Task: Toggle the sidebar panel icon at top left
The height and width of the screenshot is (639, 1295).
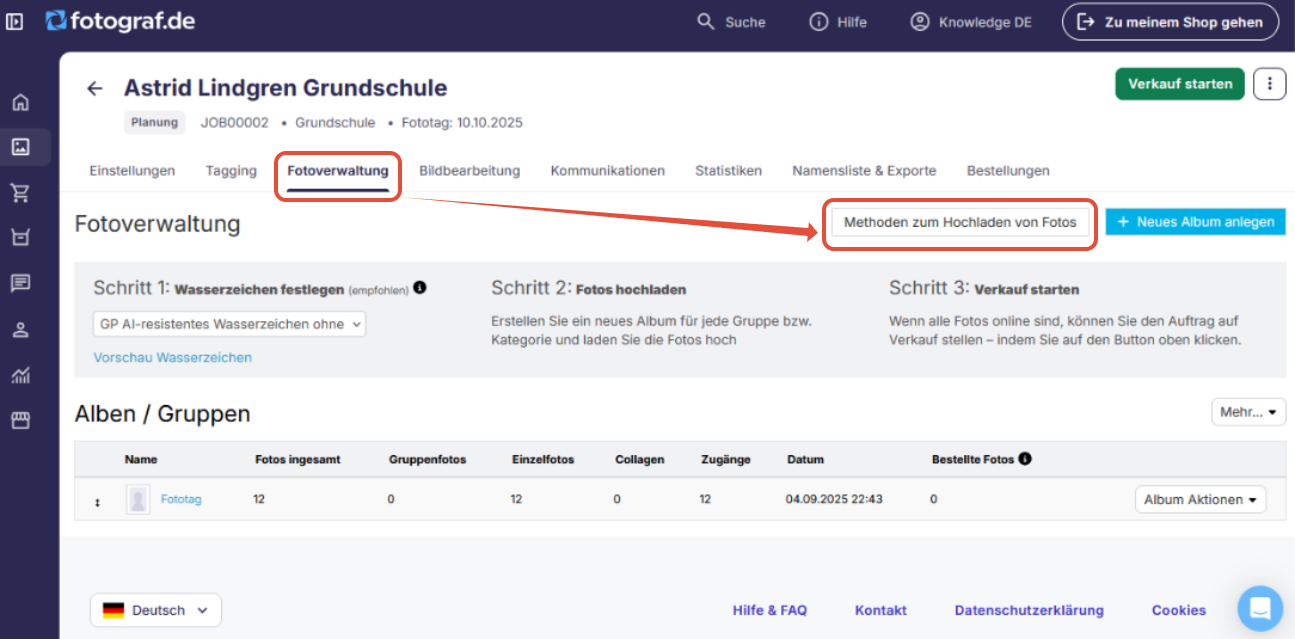Action: coord(15,21)
